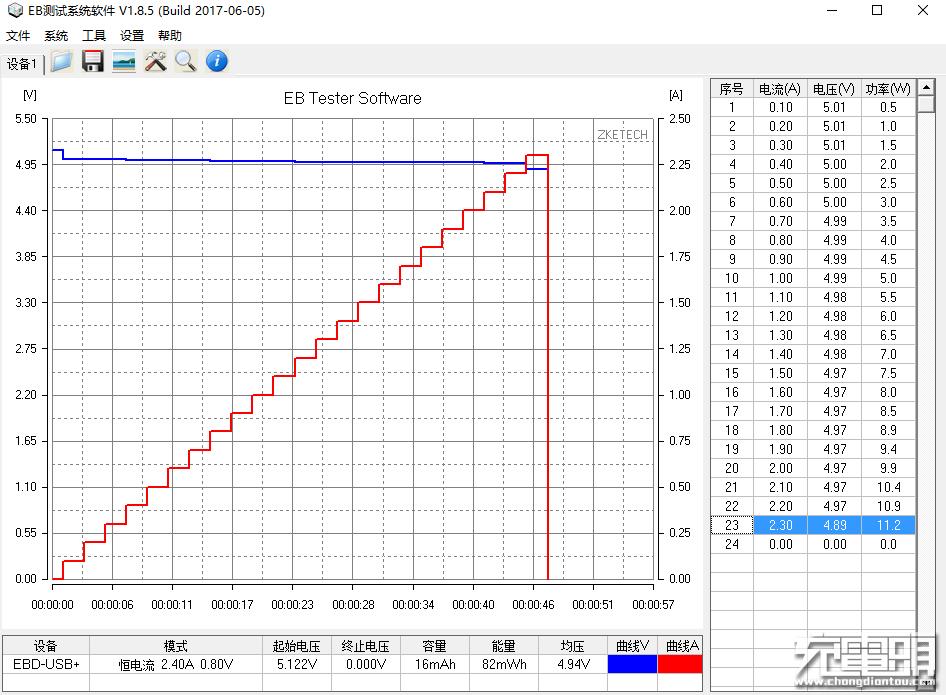Click the scroll up arrow in data table
Image resolution: width=946 pixels, height=695 pixels.
click(923, 88)
